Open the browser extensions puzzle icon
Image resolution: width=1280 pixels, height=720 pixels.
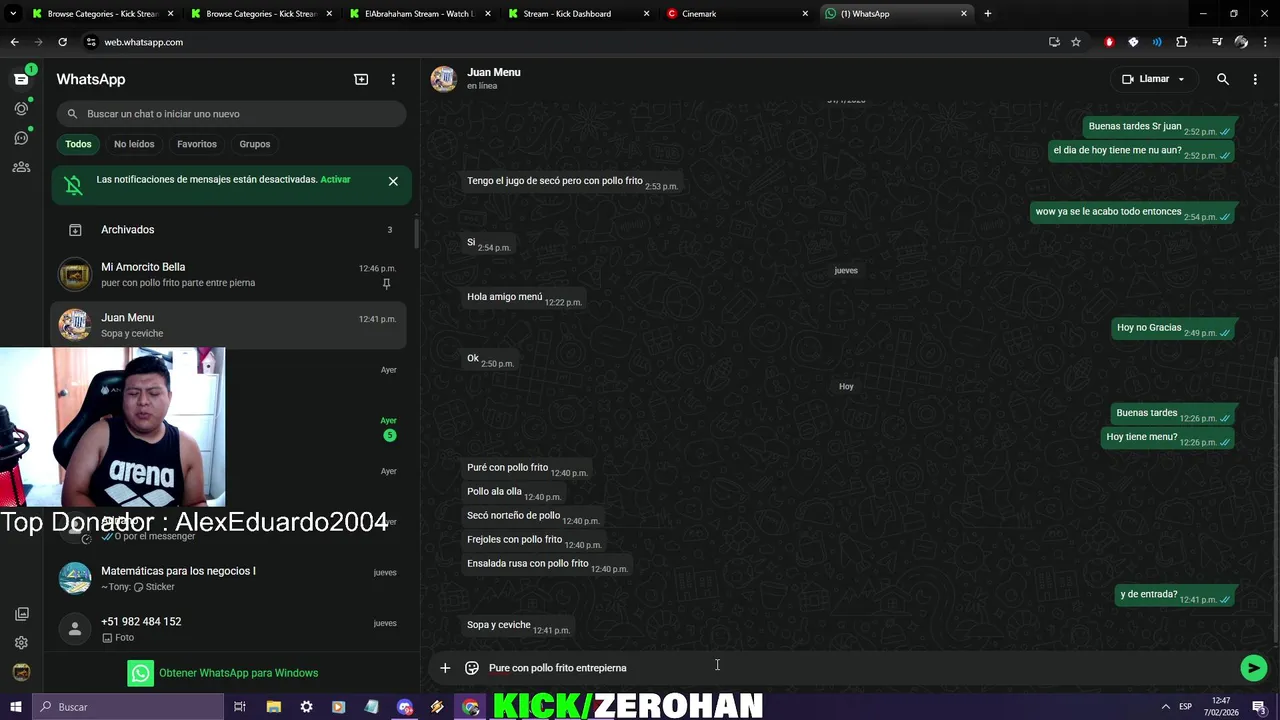coord(1182,42)
